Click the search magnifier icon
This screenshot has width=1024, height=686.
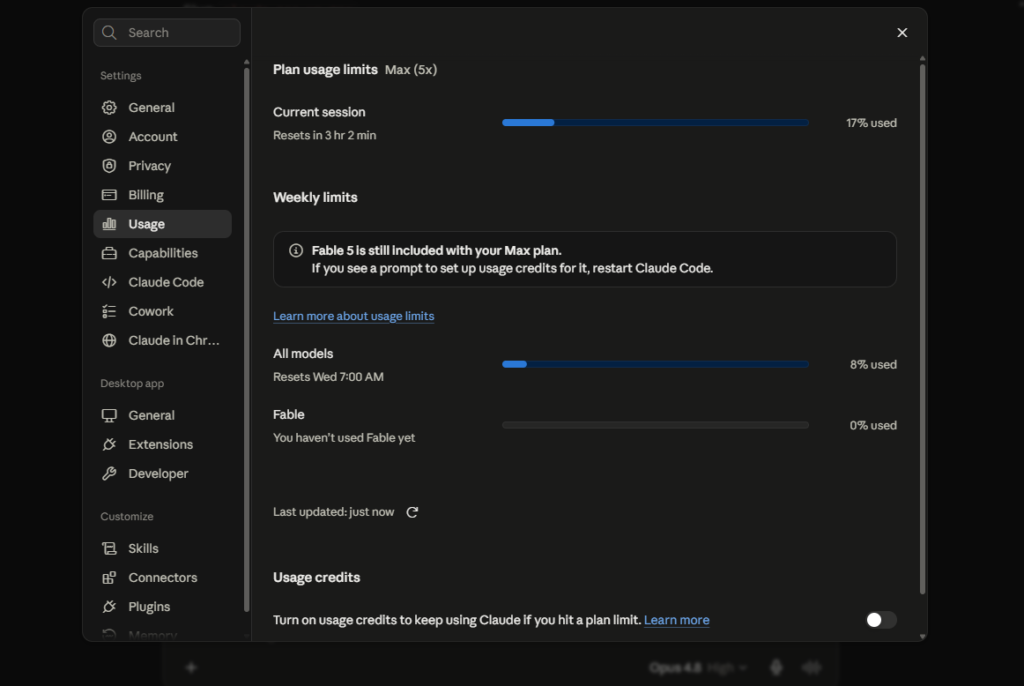(x=109, y=33)
